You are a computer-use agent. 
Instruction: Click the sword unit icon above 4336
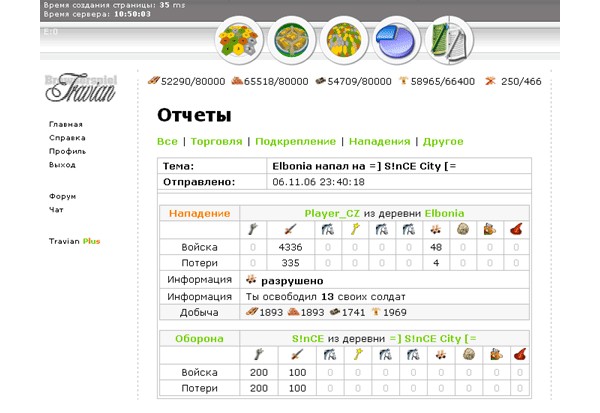290,230
